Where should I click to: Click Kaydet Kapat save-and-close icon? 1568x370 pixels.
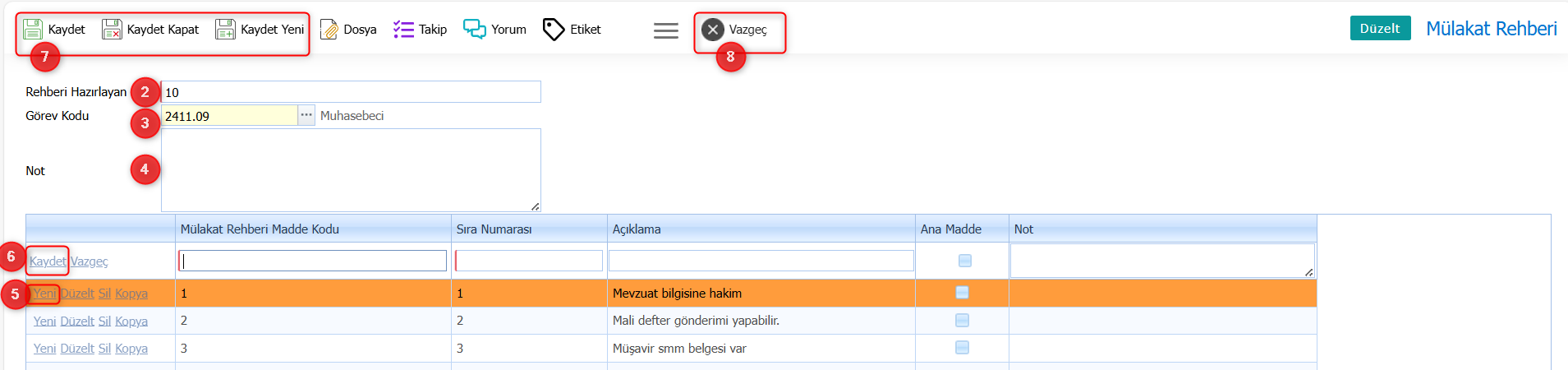pos(112,30)
